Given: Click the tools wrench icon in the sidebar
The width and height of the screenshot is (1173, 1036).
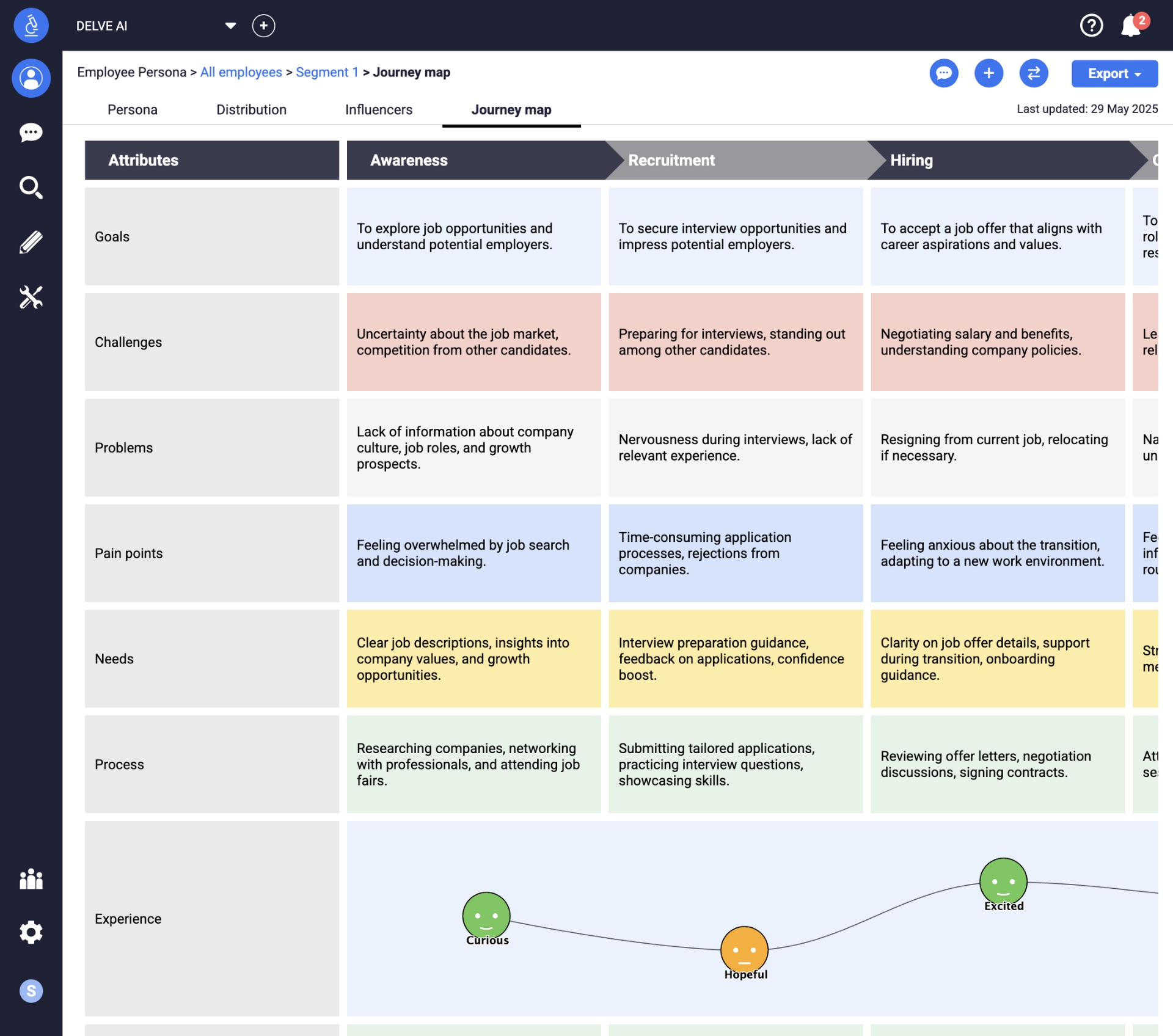Looking at the screenshot, I should click(x=31, y=297).
